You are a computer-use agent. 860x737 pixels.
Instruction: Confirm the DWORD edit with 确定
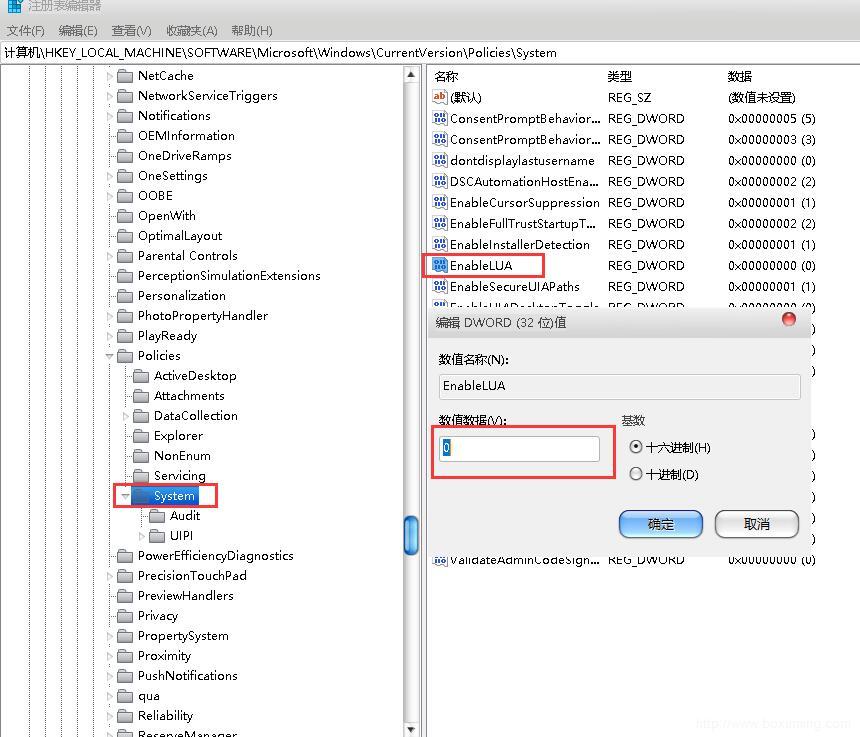tap(661, 524)
